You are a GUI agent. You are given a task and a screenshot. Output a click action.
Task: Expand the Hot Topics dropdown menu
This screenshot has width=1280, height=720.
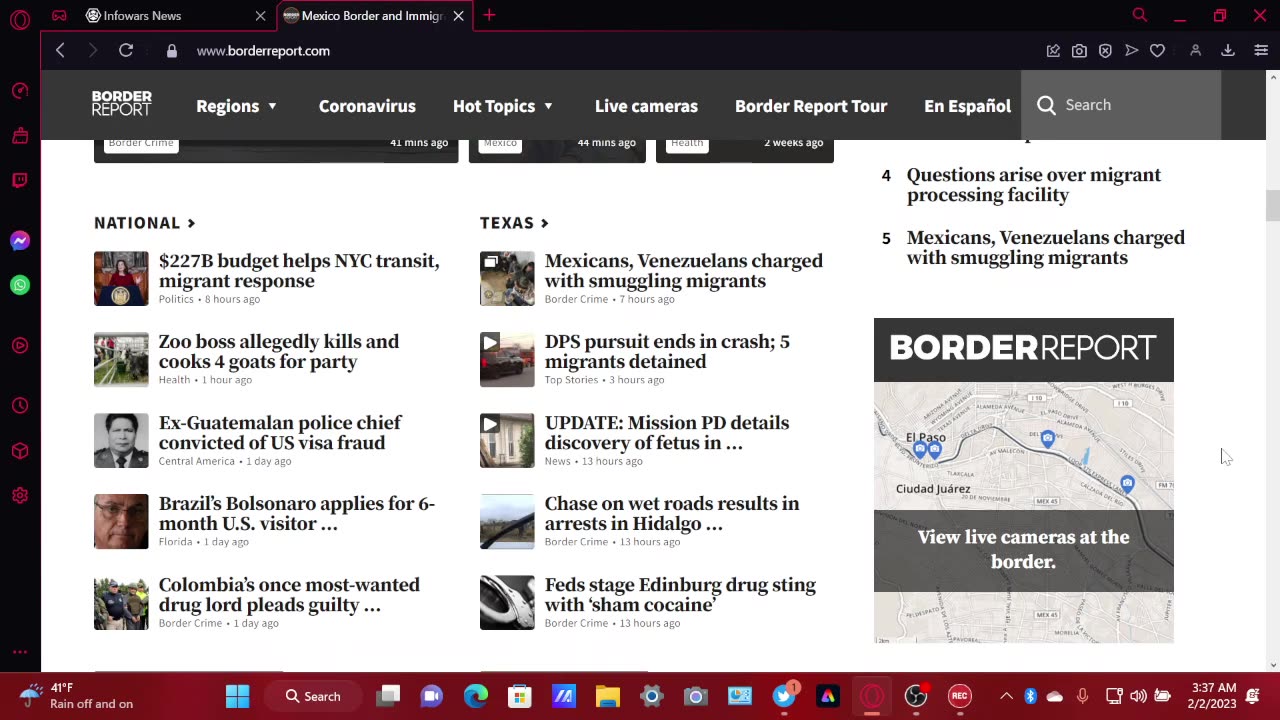pos(503,106)
